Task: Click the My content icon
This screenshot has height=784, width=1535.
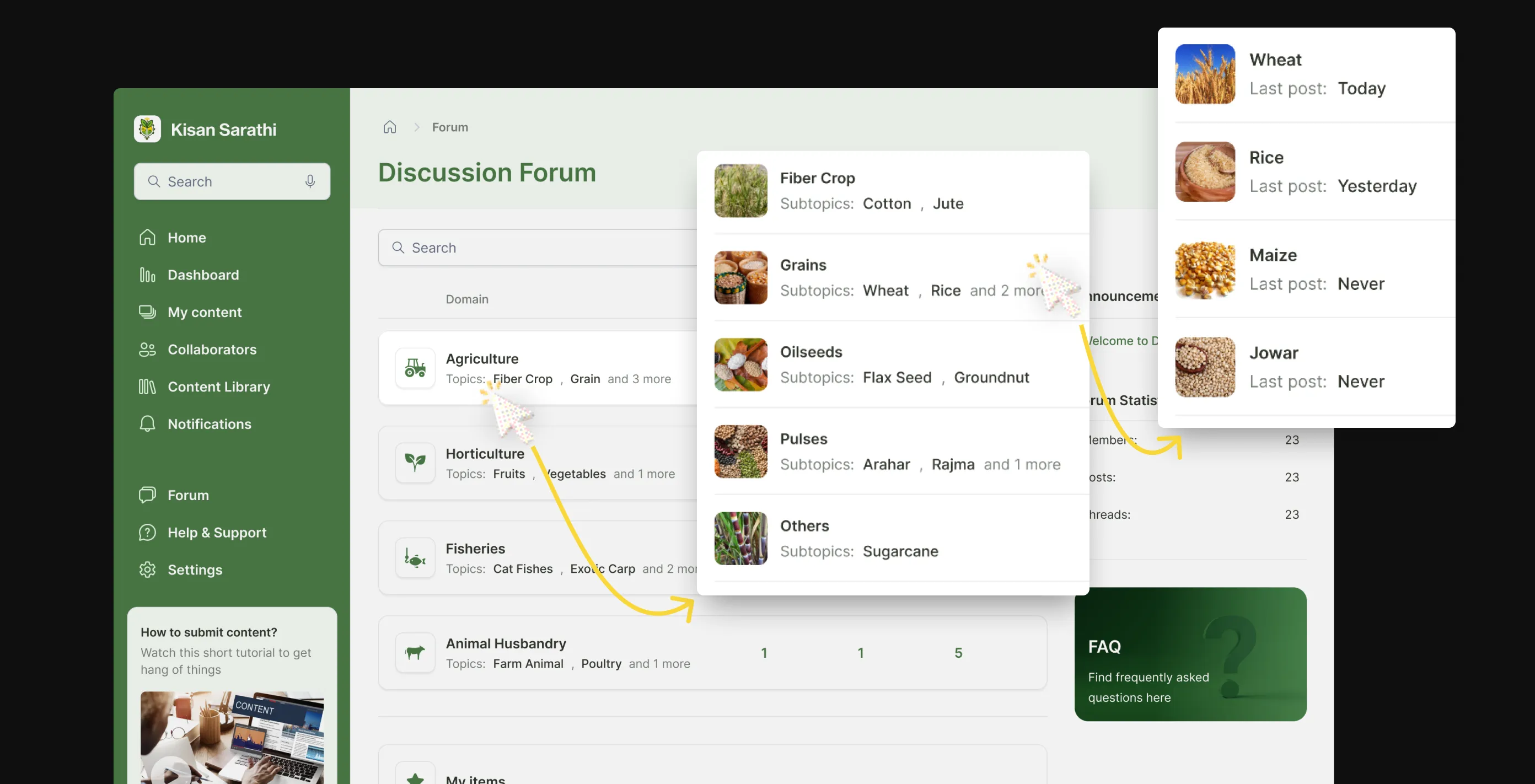Action: coord(147,312)
